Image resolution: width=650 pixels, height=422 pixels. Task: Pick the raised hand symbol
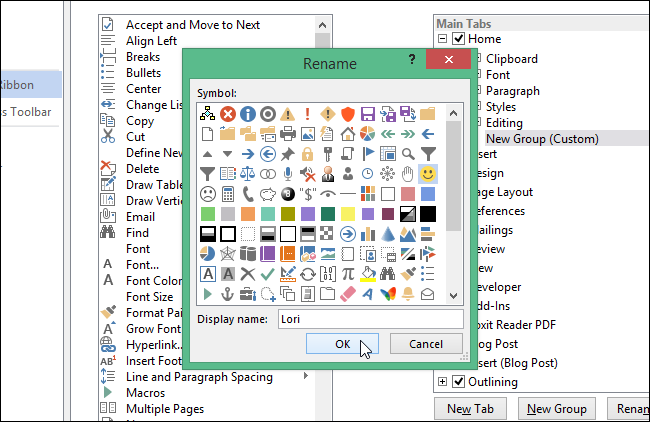click(x=407, y=174)
